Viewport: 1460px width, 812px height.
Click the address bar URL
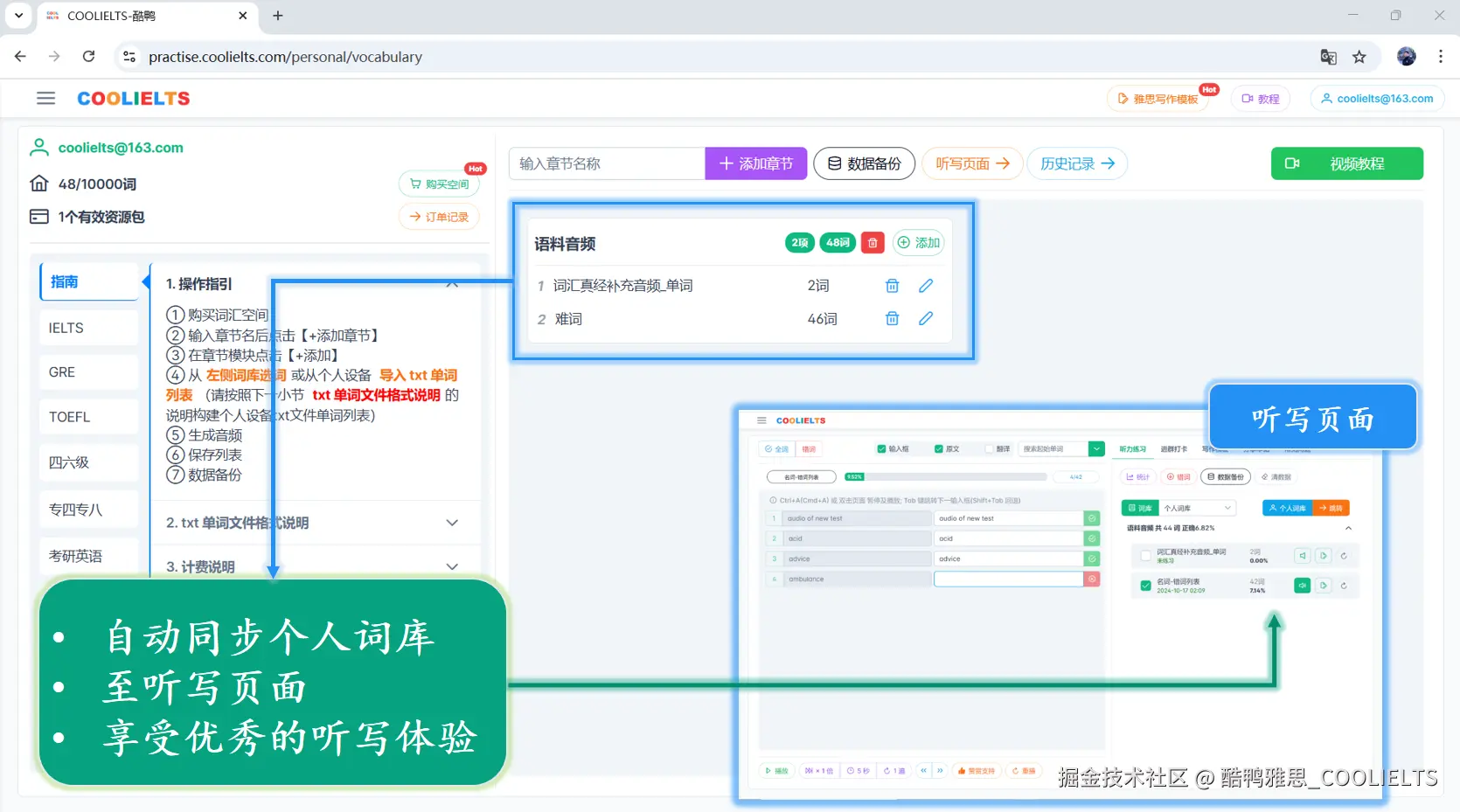285,57
